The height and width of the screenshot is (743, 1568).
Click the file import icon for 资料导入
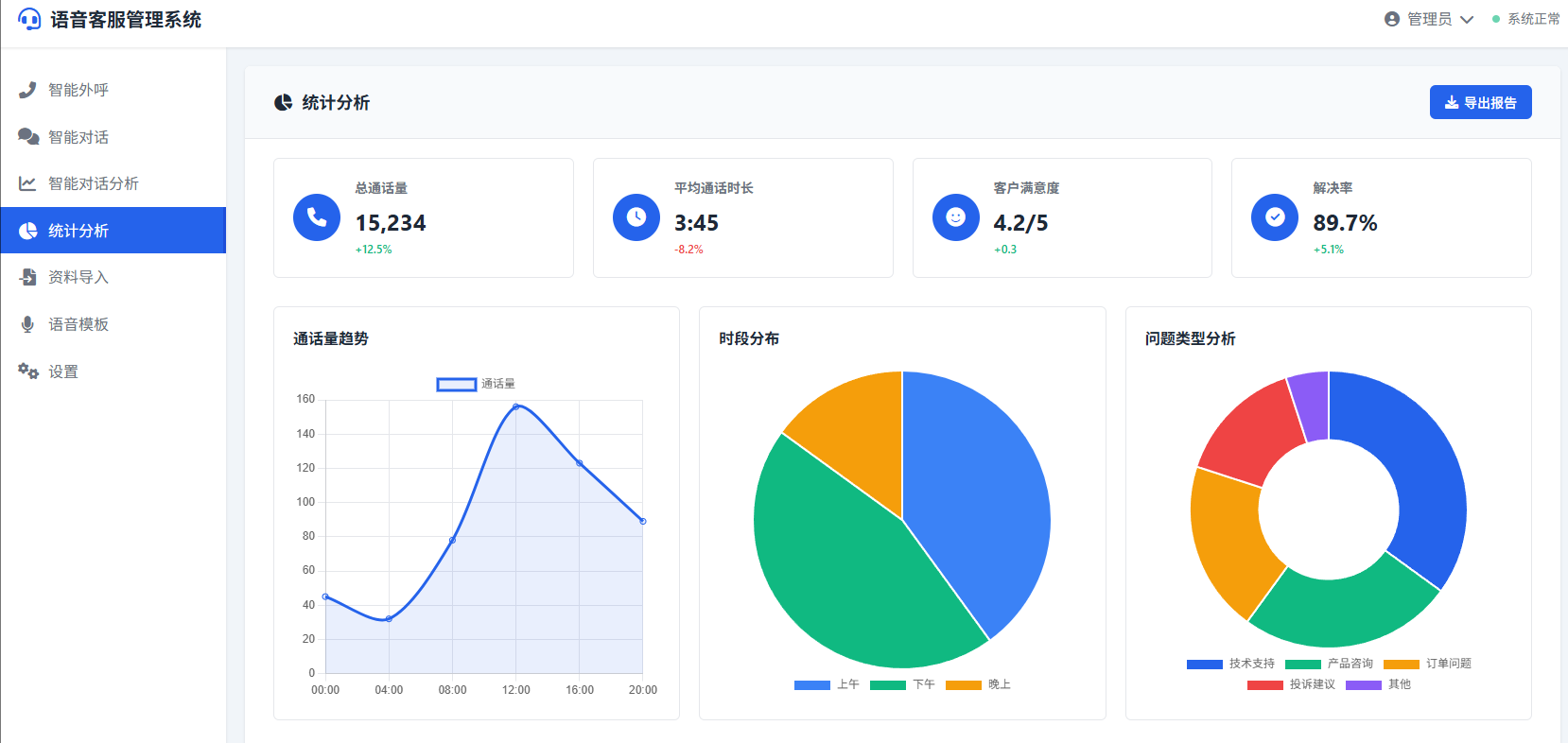(x=28, y=277)
